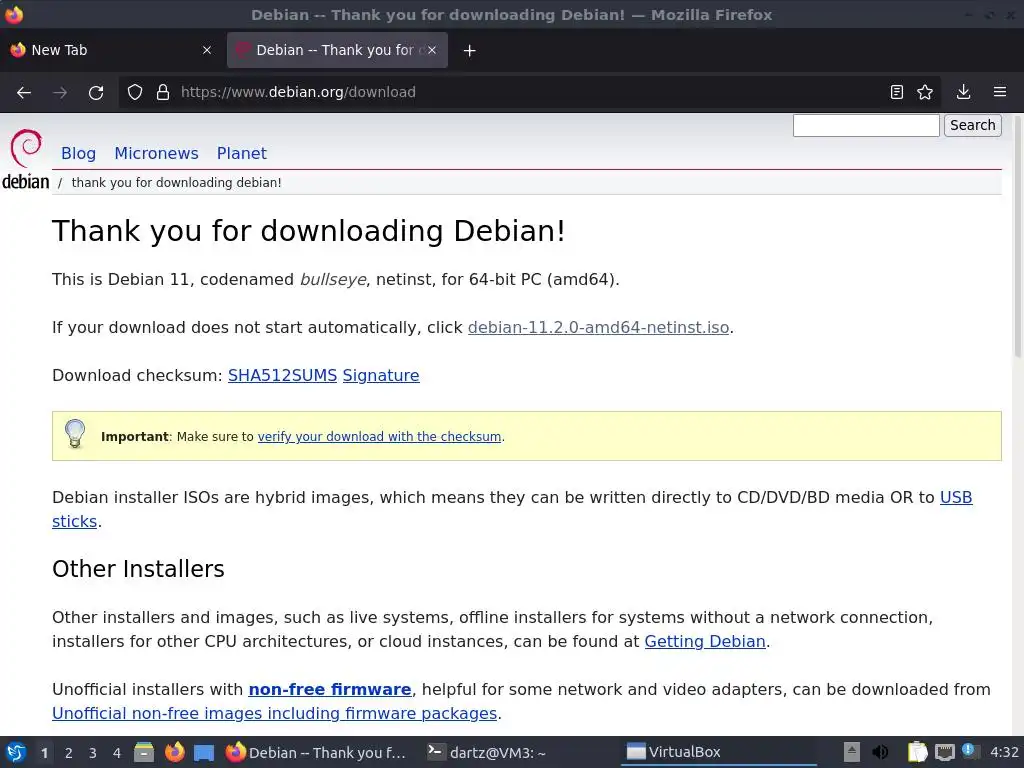Open the Blog navigation link
Image resolution: width=1024 pixels, height=768 pixels.
coord(78,153)
